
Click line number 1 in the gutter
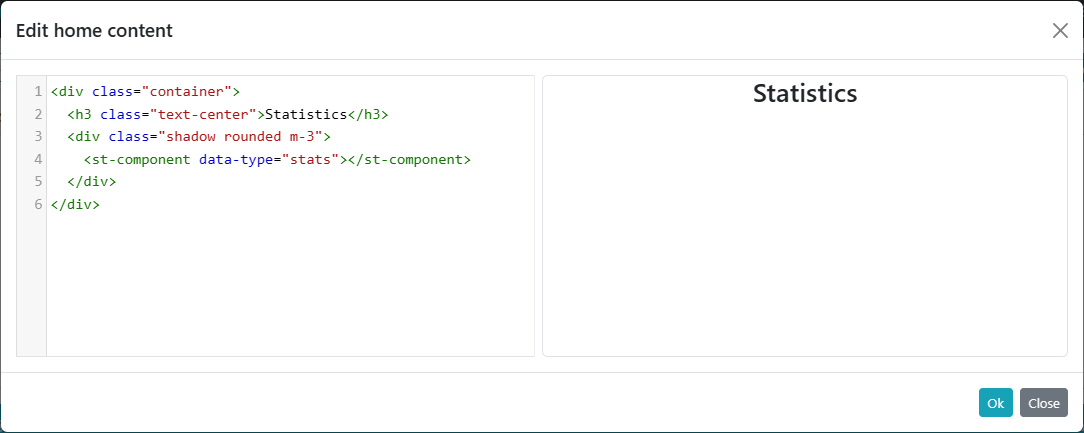[x=37, y=91]
